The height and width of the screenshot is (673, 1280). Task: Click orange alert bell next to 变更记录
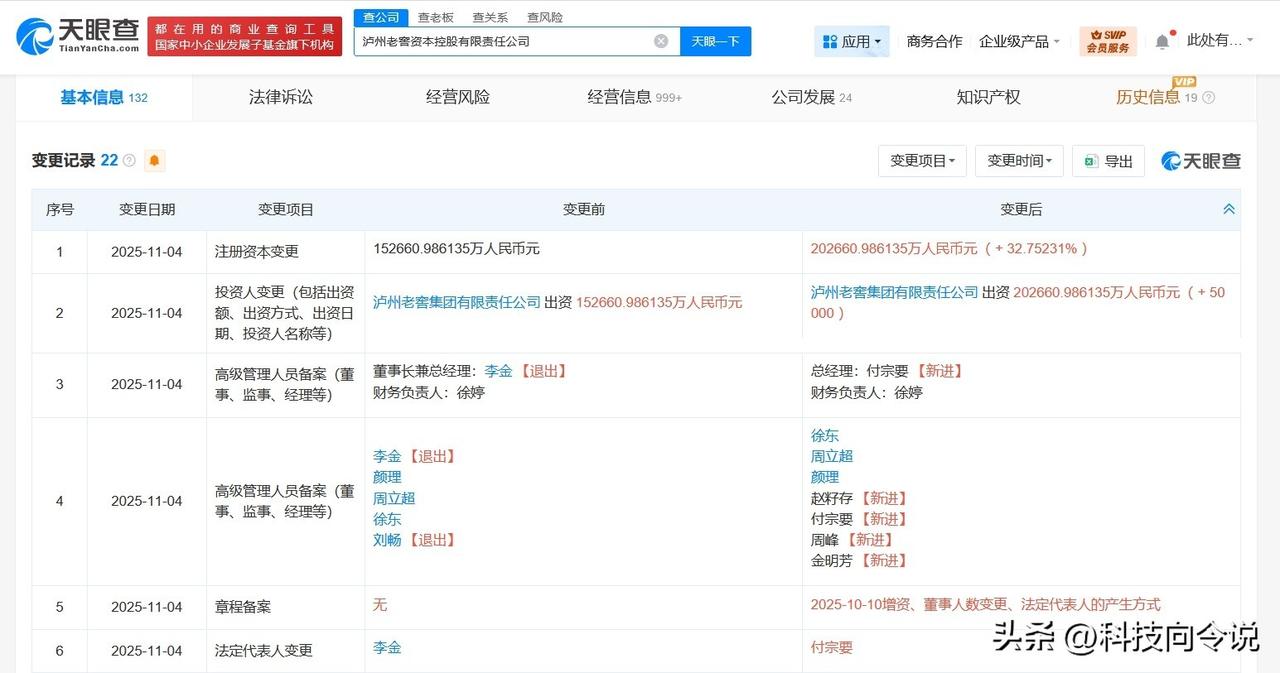point(154,161)
